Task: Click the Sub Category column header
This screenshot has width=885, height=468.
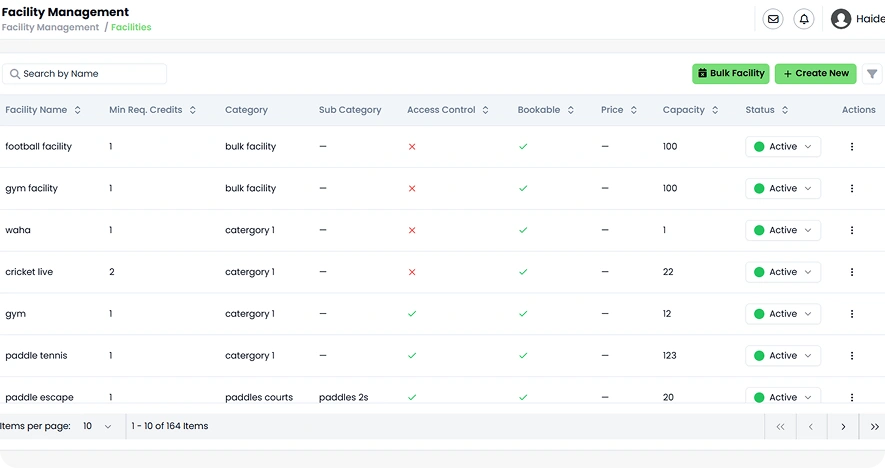Action: click(x=350, y=110)
